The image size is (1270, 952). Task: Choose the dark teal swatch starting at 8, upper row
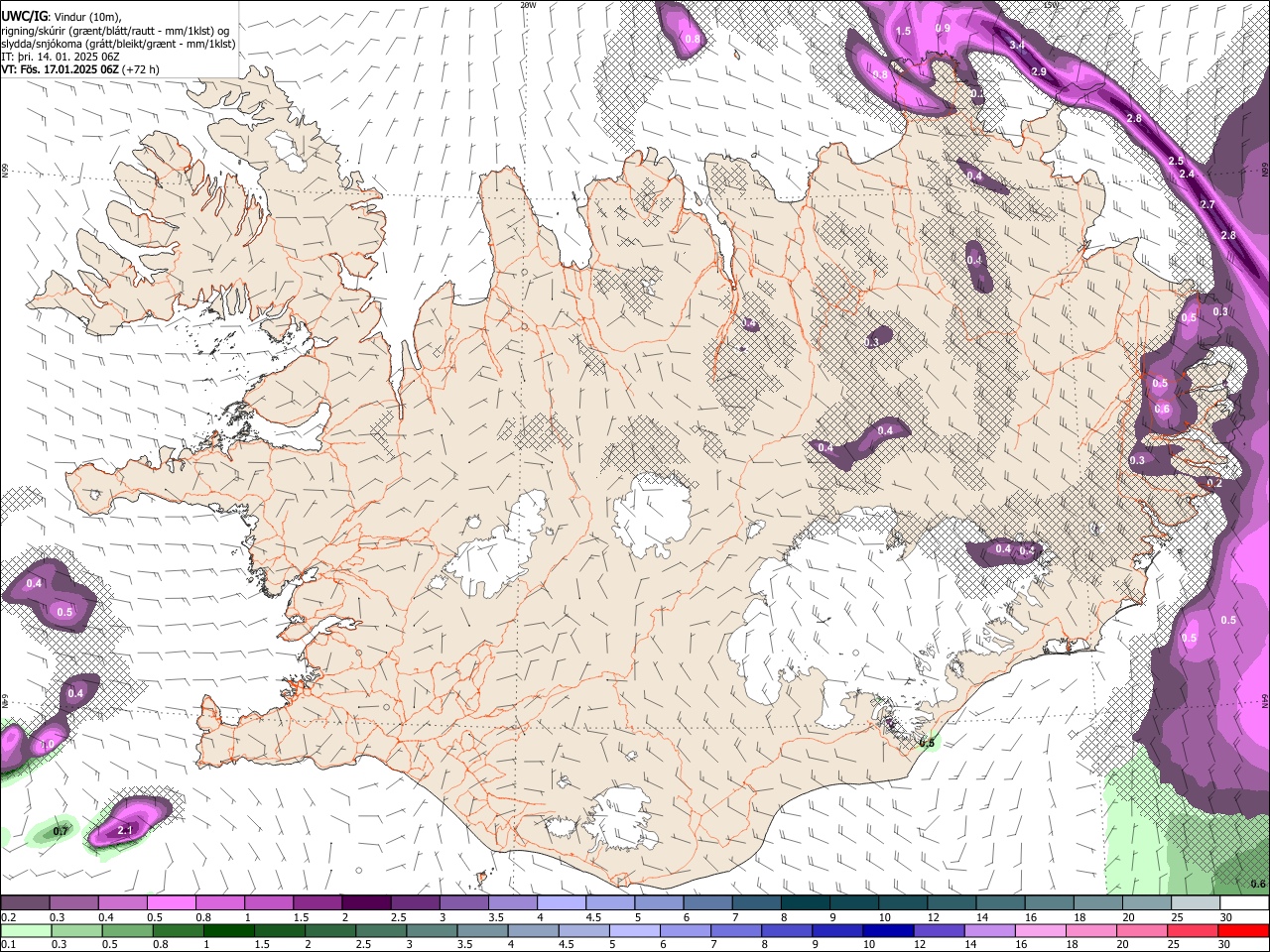(804, 903)
